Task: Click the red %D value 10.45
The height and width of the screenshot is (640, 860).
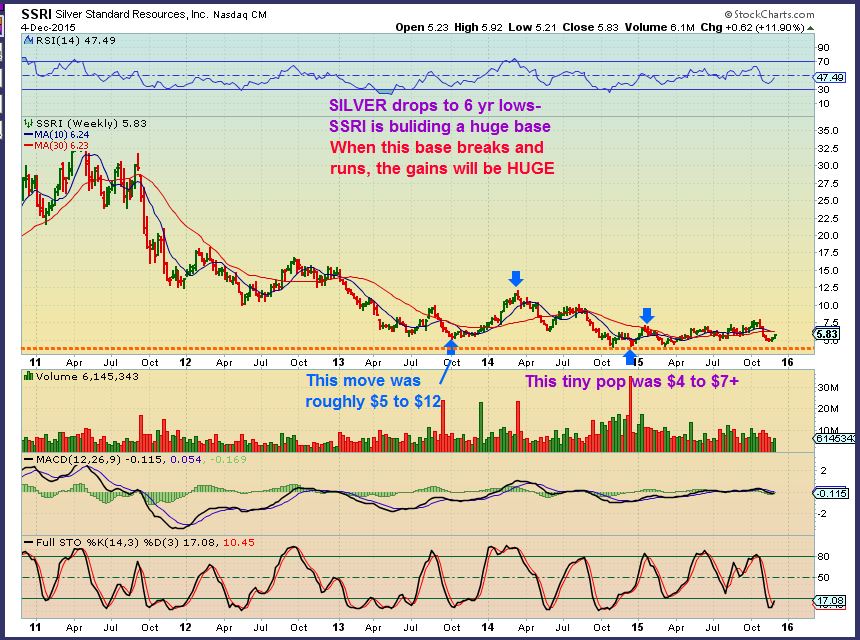Action: (x=239, y=542)
